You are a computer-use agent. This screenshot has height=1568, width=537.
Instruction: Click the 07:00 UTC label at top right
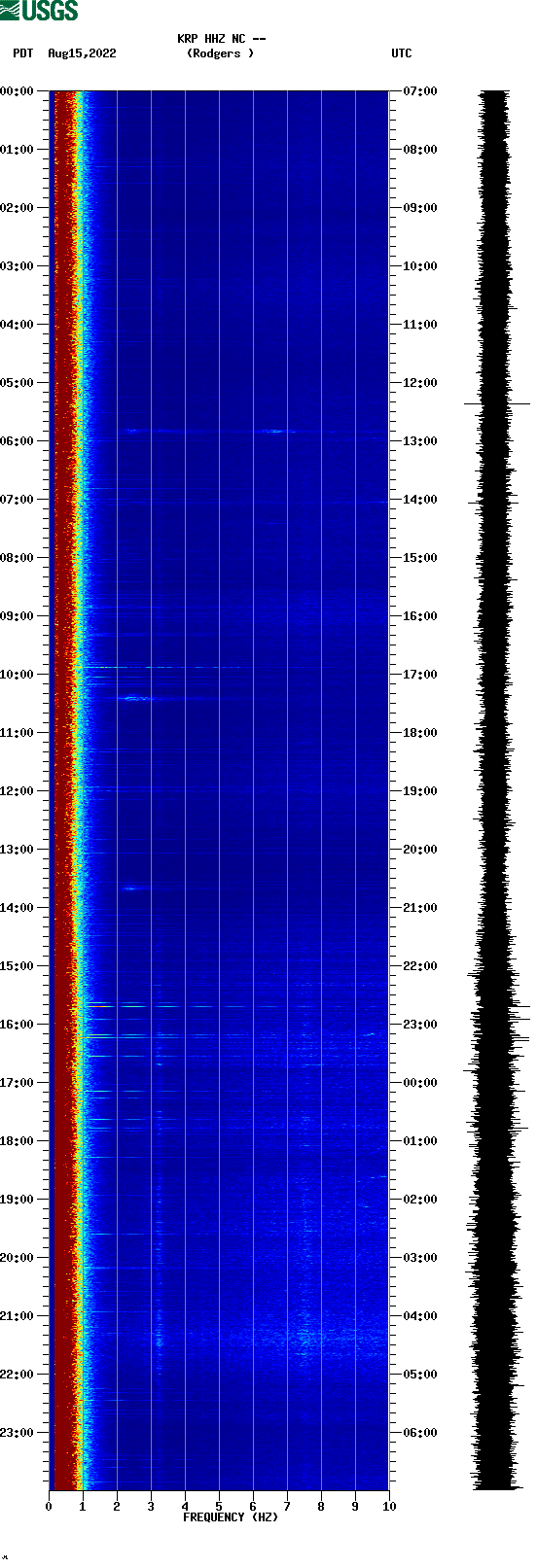(x=420, y=91)
